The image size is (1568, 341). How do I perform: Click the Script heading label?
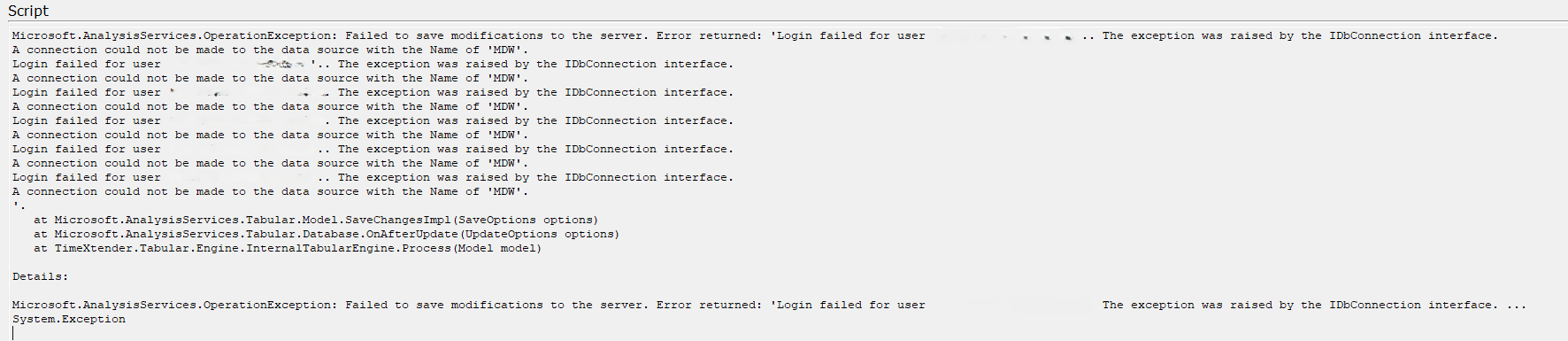coord(28,11)
